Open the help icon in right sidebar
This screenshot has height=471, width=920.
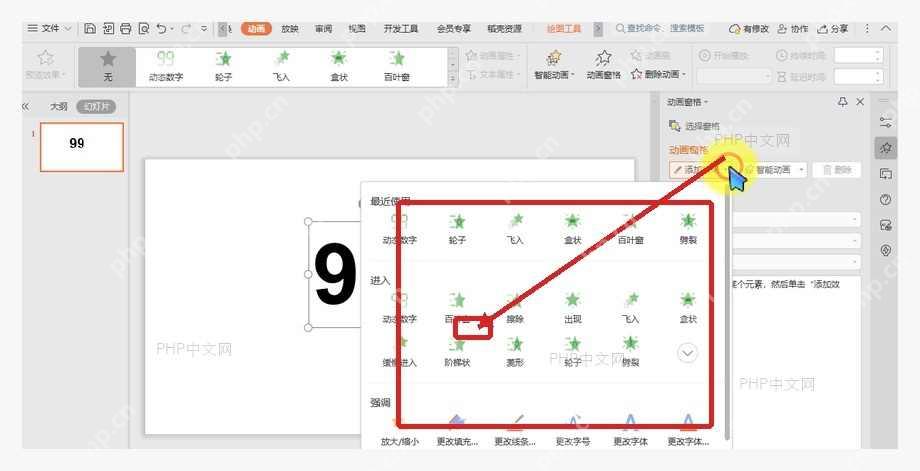coord(885,199)
